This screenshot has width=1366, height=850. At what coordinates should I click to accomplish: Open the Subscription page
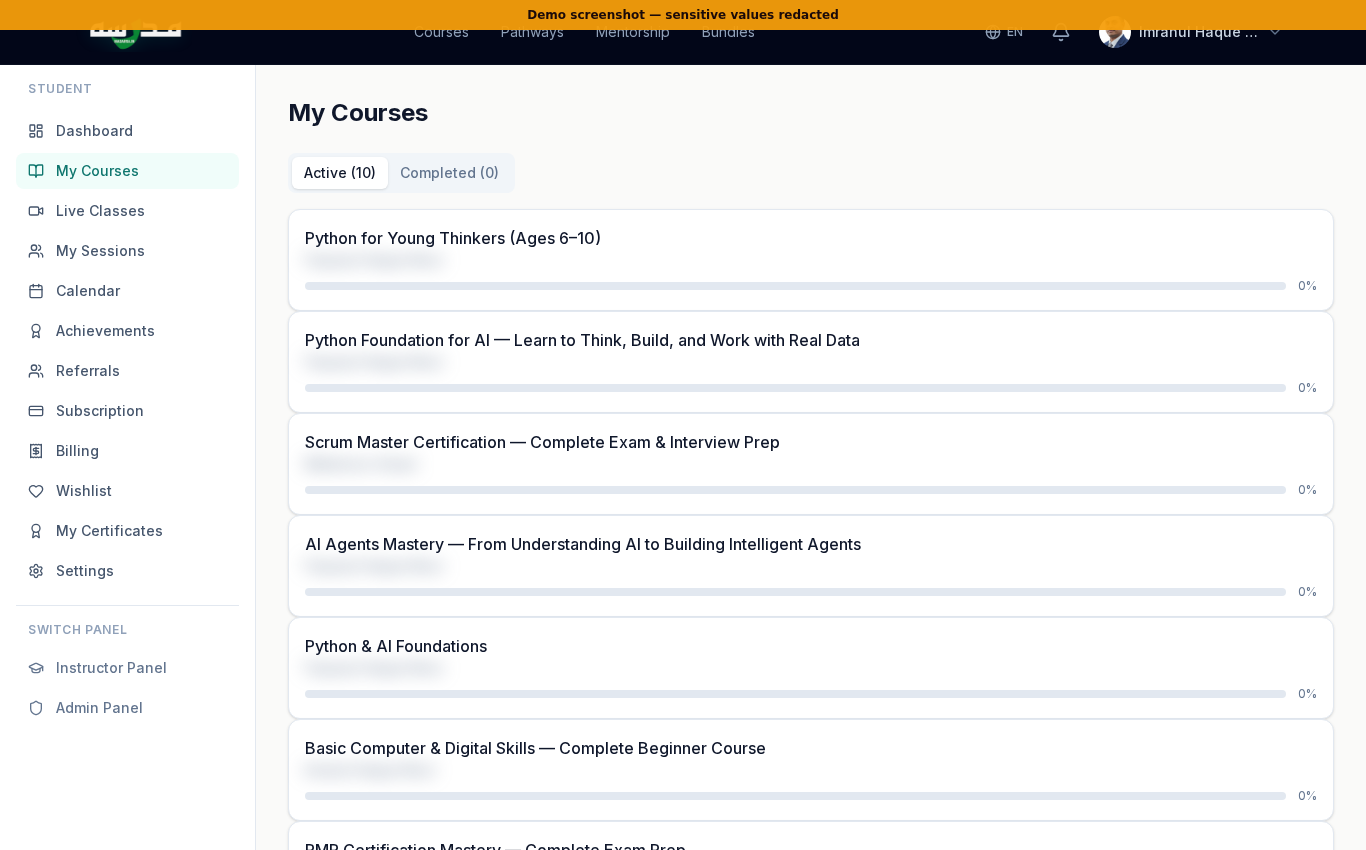click(127, 411)
